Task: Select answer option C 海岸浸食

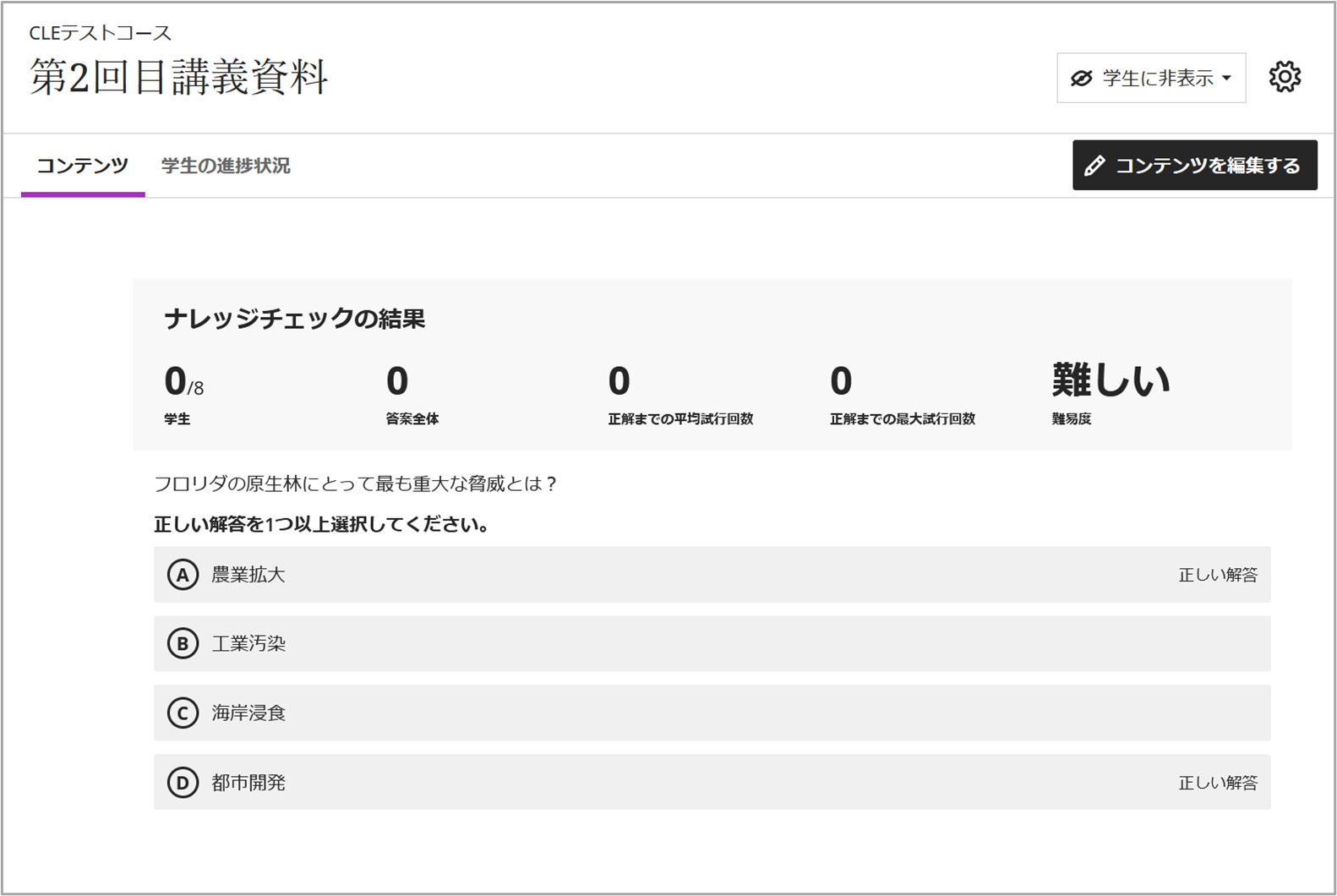Action: [x=712, y=713]
